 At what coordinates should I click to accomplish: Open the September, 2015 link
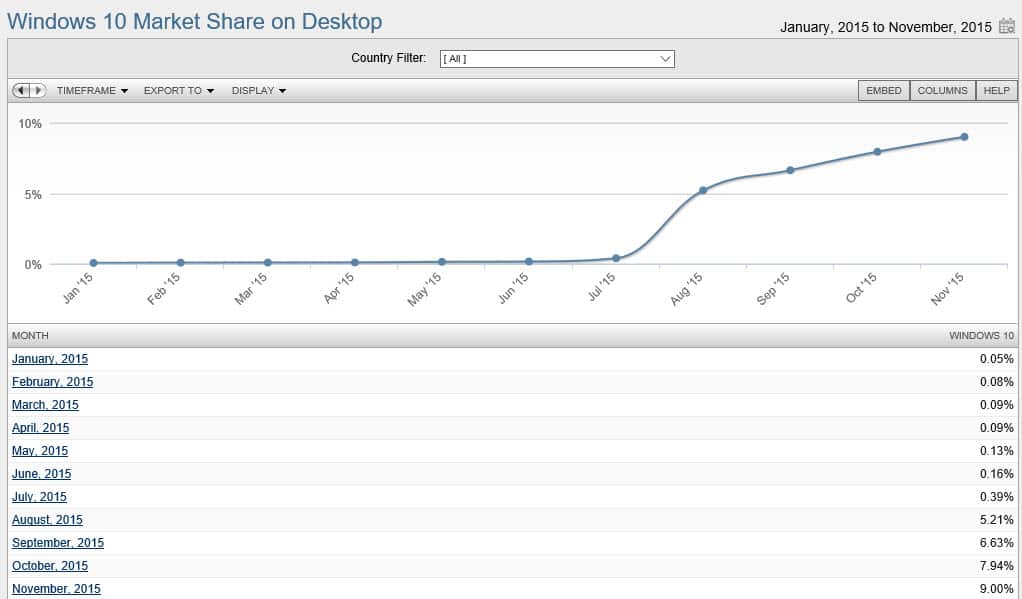click(x=57, y=543)
